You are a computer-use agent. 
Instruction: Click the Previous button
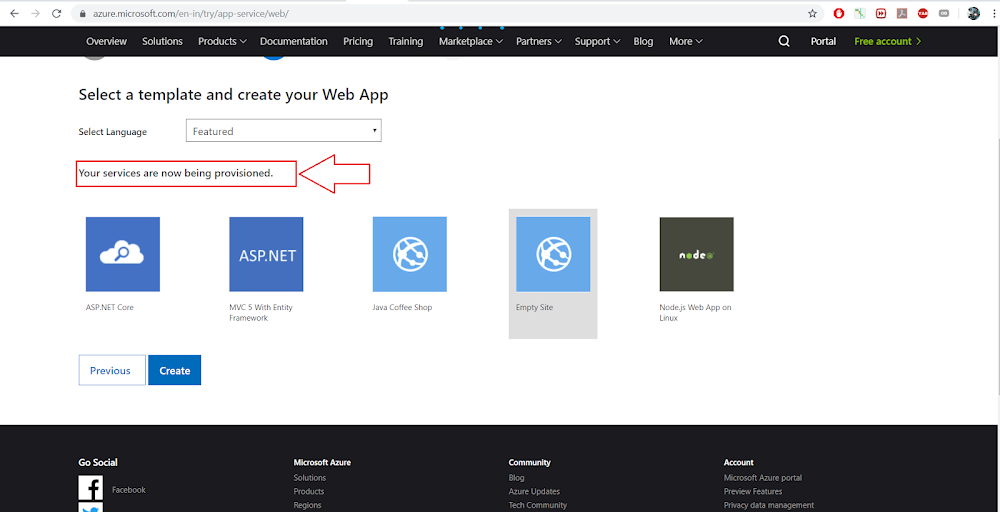pos(110,370)
